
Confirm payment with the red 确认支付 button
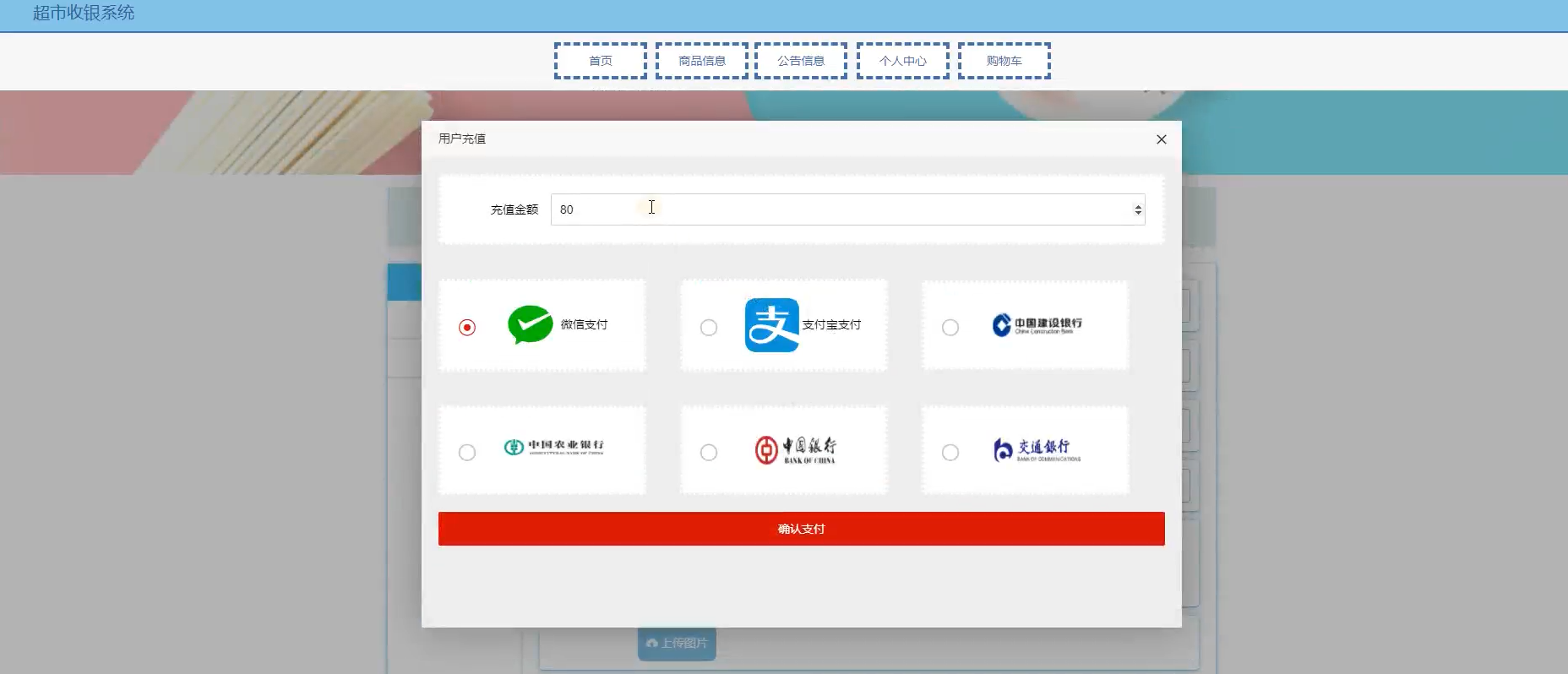point(801,529)
